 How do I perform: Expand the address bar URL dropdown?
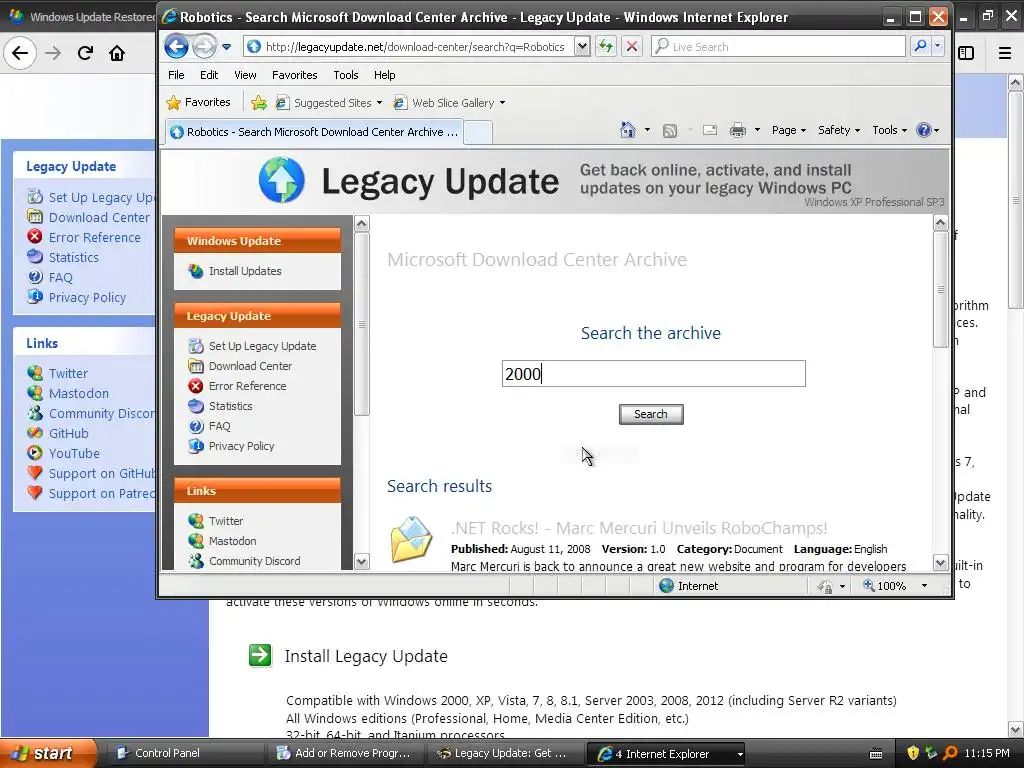[x=582, y=46]
